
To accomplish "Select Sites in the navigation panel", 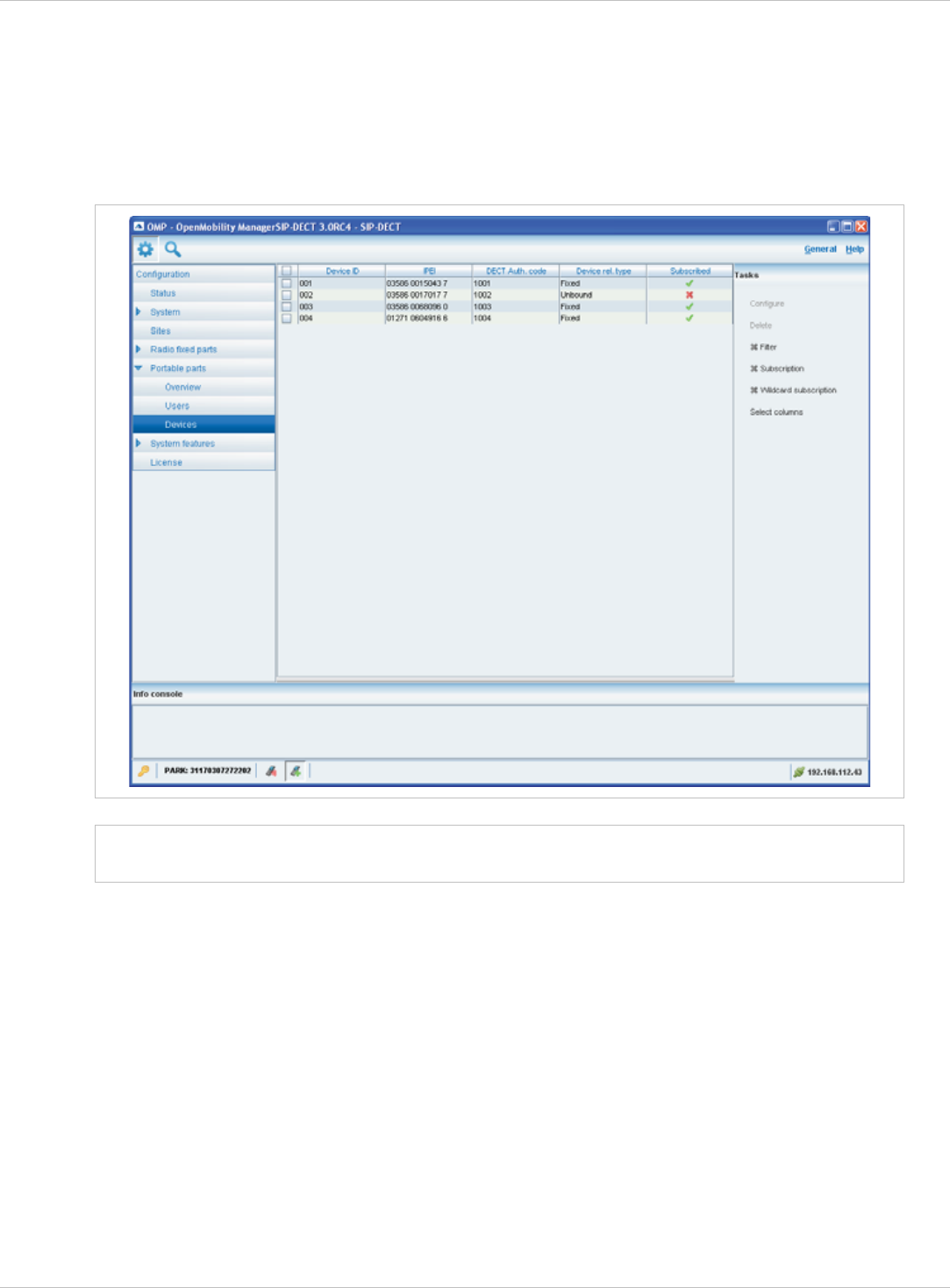I will [204, 331].
